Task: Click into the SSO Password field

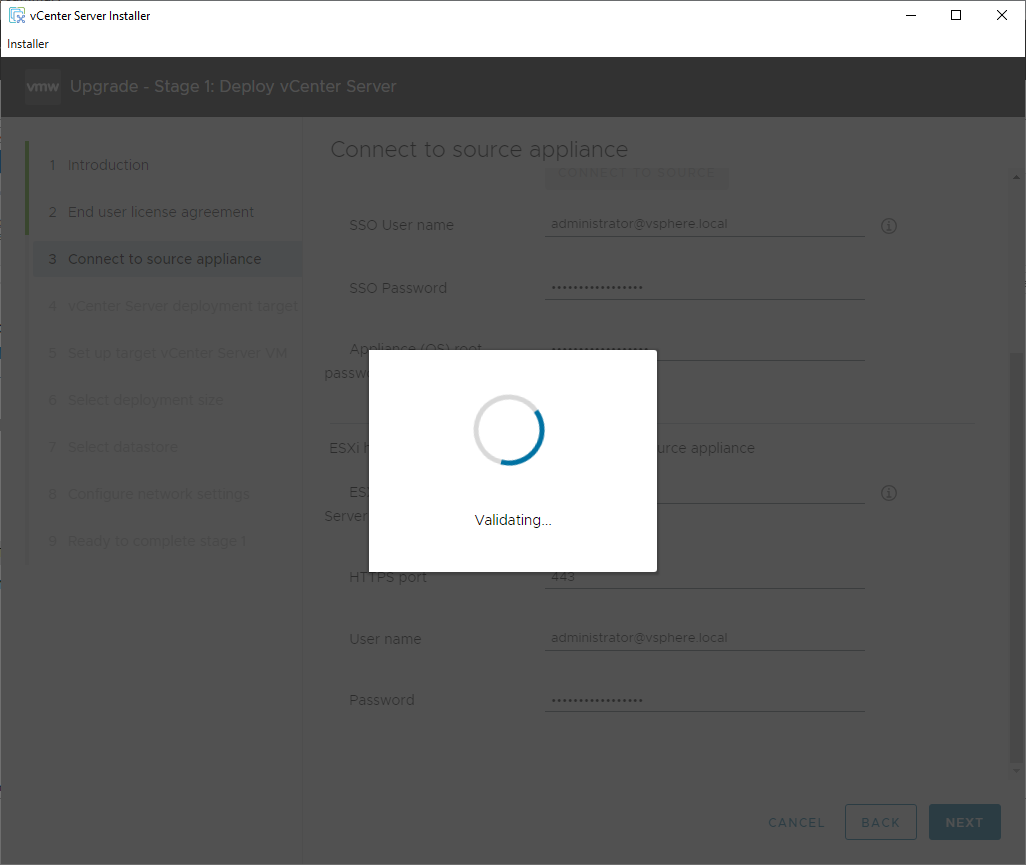Action: (x=704, y=288)
